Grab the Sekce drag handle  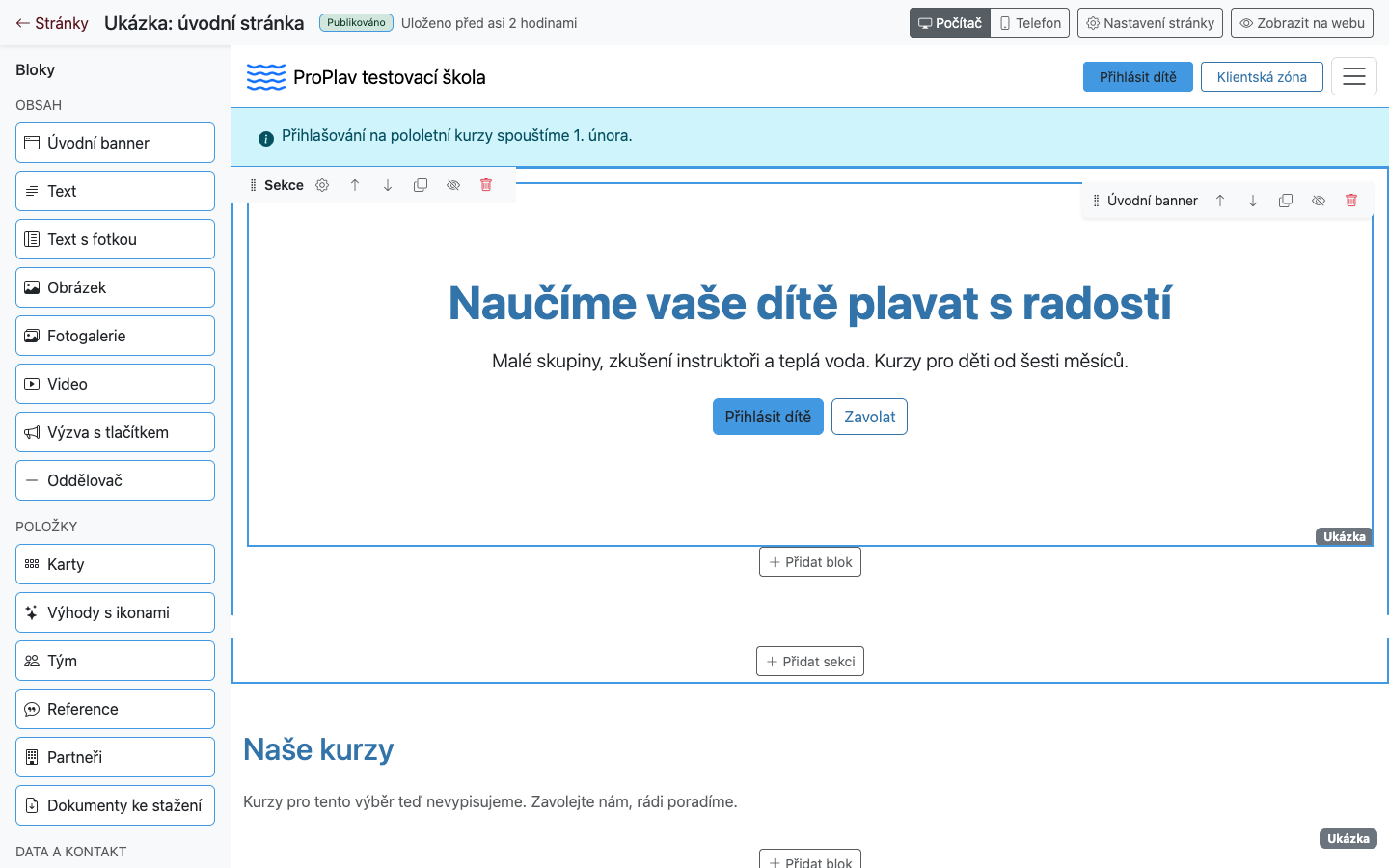254,185
